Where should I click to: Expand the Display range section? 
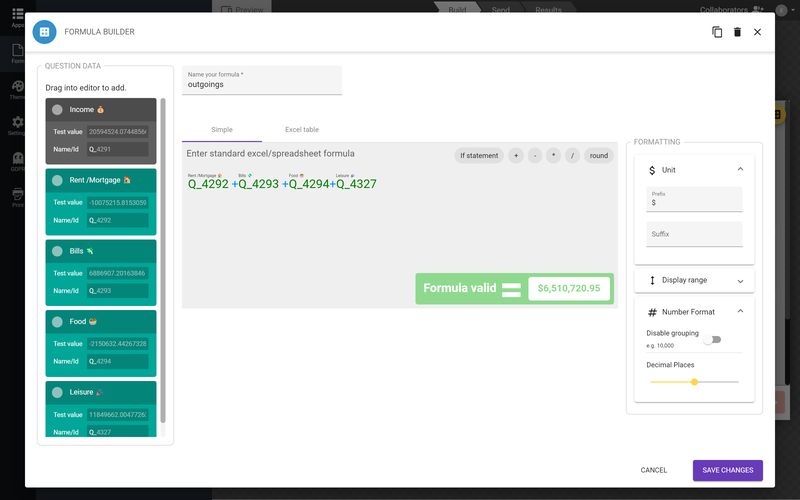[740, 281]
